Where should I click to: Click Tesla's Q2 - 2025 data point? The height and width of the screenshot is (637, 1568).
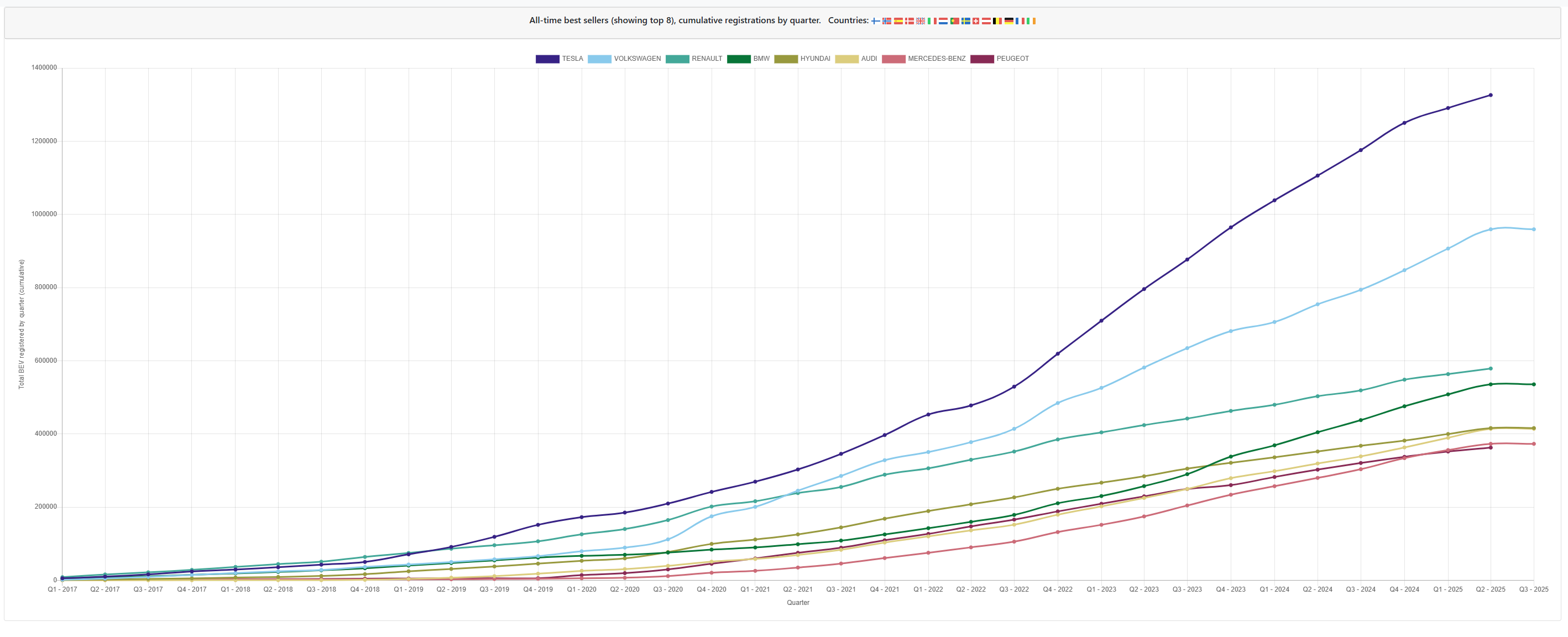coord(1491,96)
